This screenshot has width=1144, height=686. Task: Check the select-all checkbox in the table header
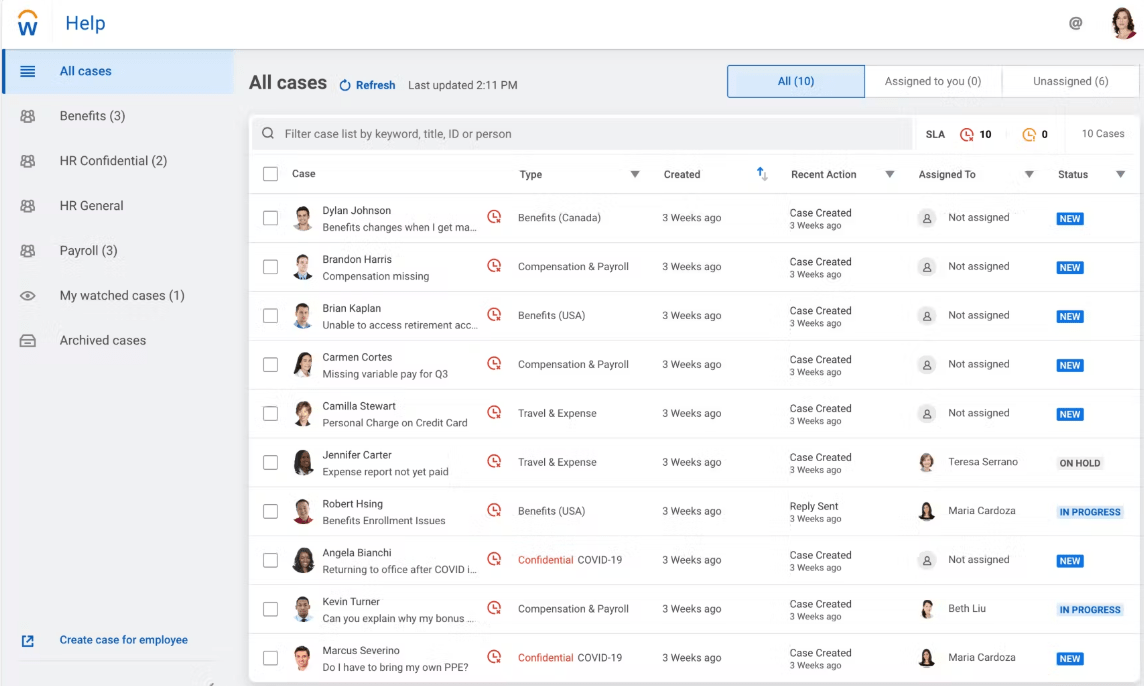click(270, 173)
